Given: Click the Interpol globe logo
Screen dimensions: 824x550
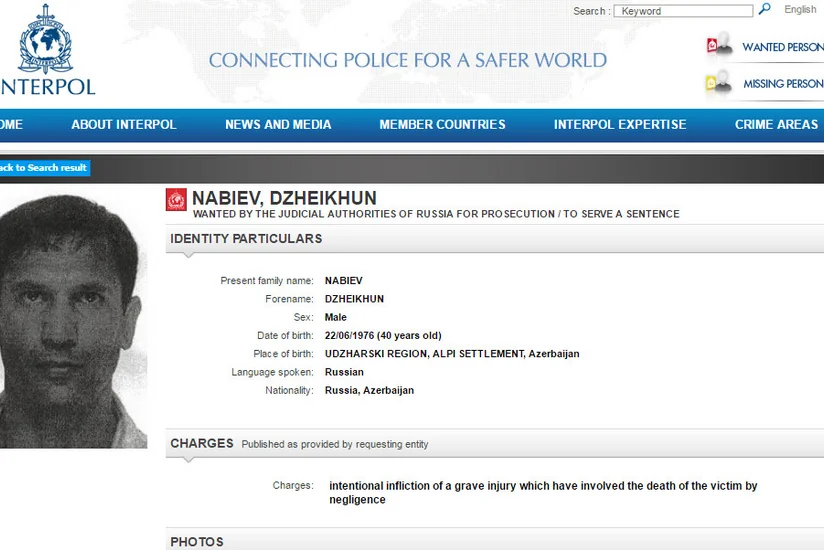Looking at the screenshot, I should click(44, 43).
